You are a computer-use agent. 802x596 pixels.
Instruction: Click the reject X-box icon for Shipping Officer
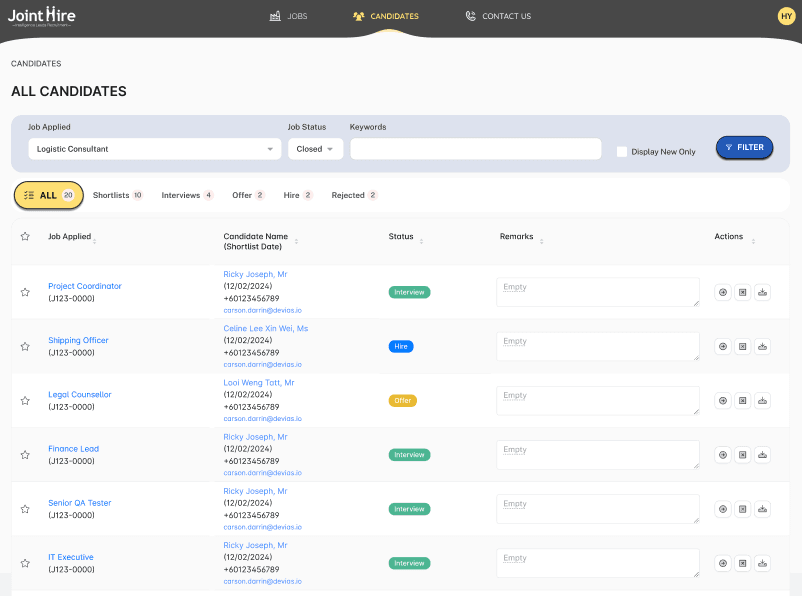[742, 346]
